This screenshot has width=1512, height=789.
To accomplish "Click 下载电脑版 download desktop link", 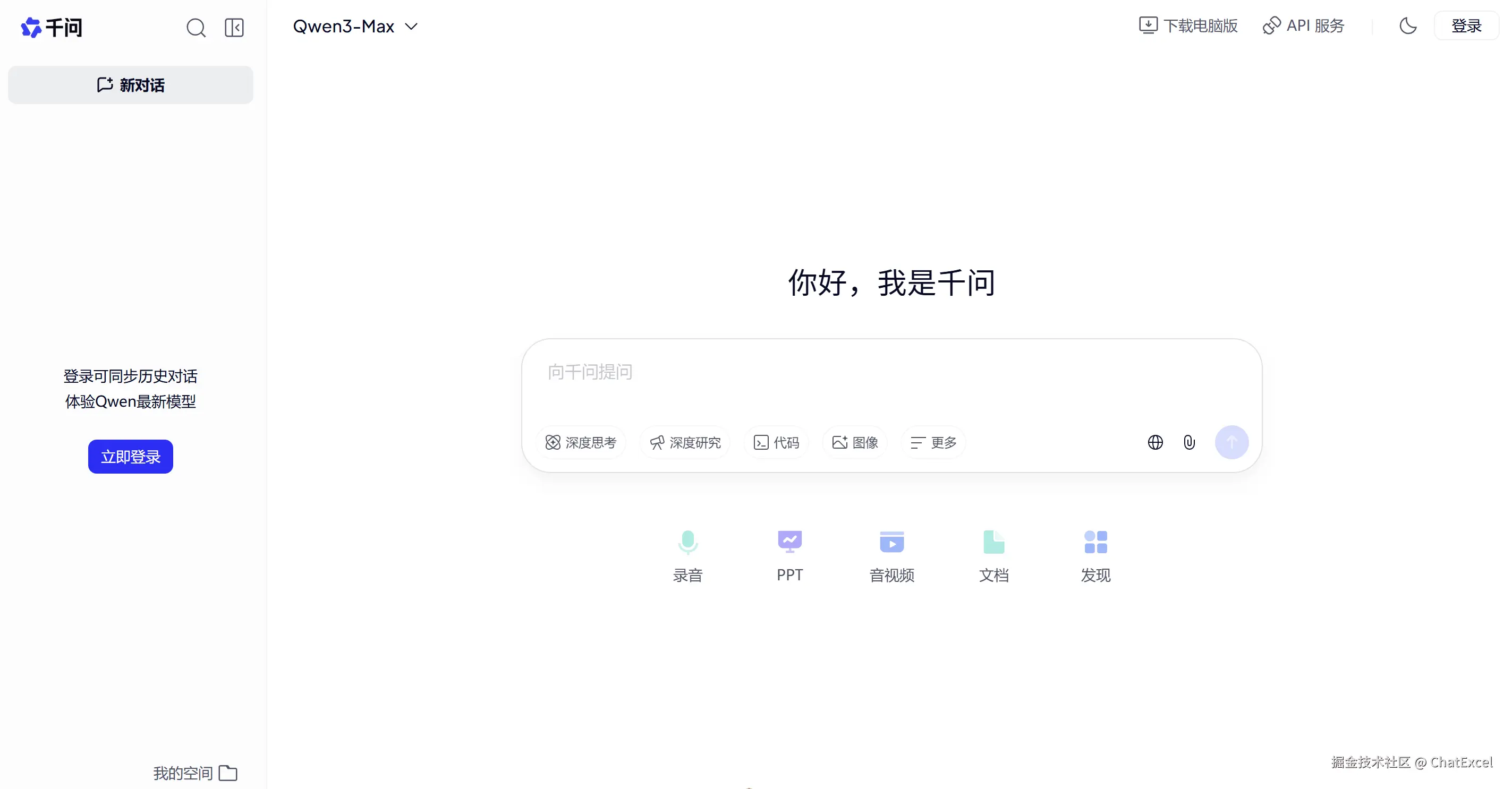I will point(1188,26).
